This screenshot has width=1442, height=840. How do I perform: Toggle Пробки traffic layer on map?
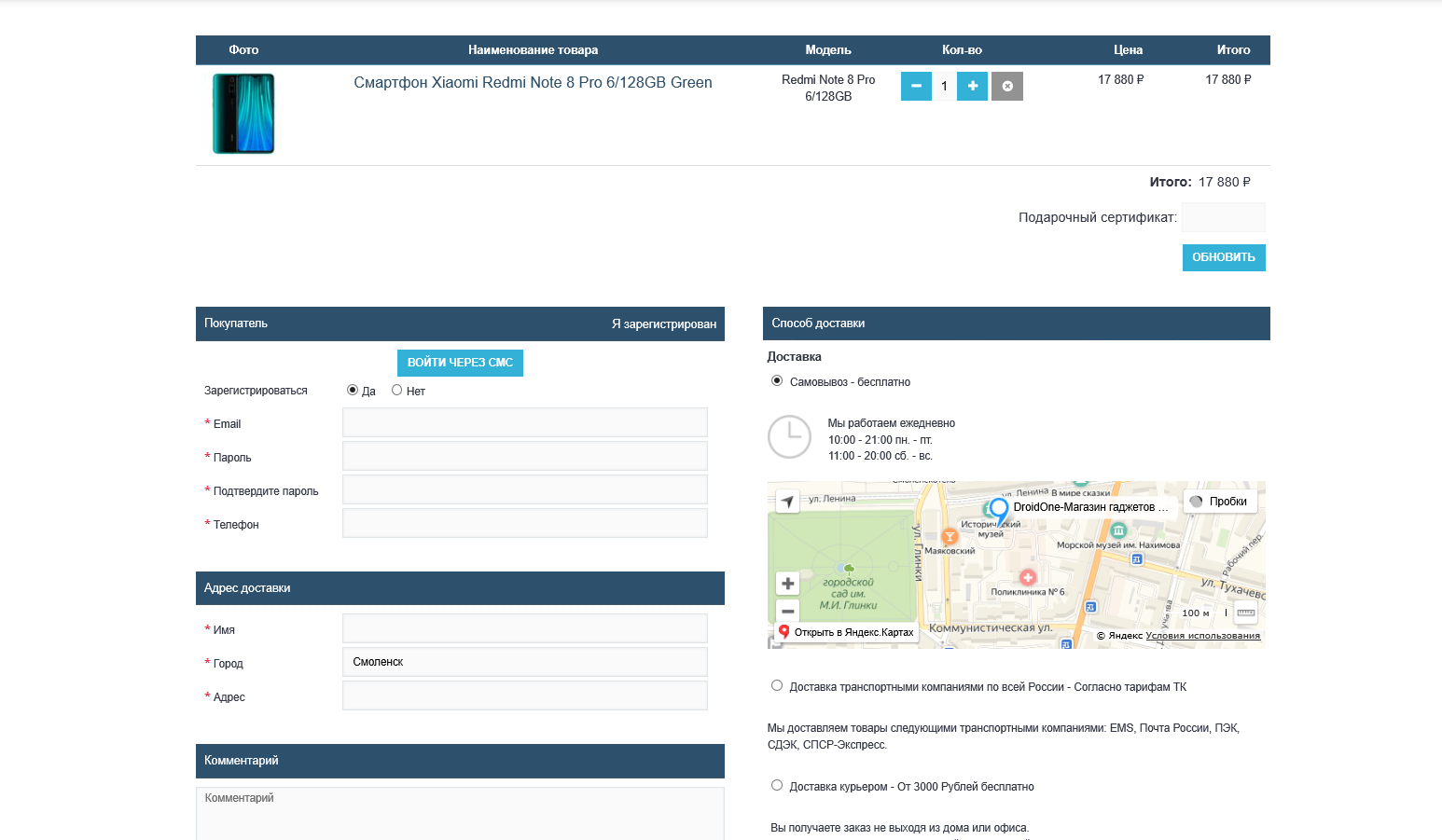click(1220, 502)
